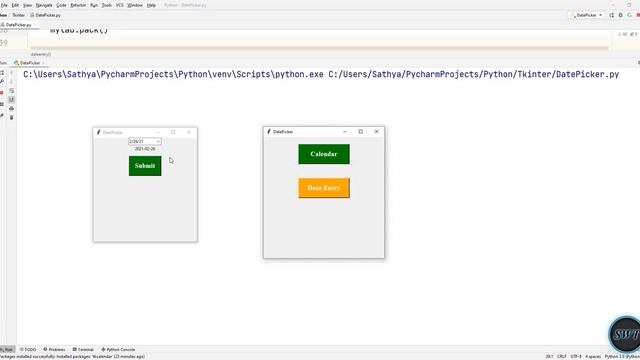Click the Debug bug icon in top toolbar
The width and height of the screenshot is (640, 360).
620,15
